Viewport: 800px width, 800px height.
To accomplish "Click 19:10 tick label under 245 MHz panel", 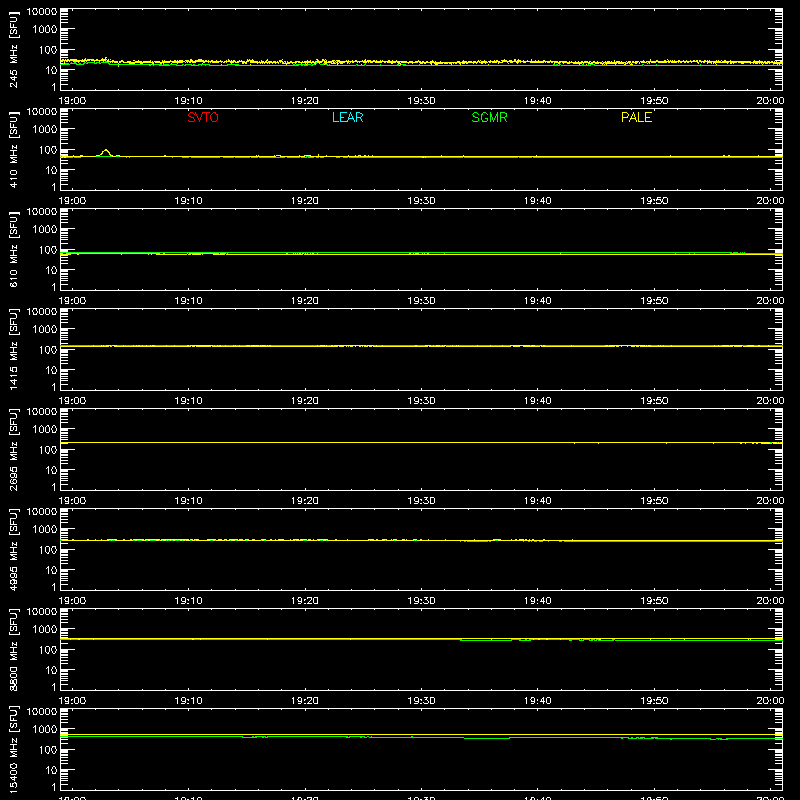I will tap(188, 101).
